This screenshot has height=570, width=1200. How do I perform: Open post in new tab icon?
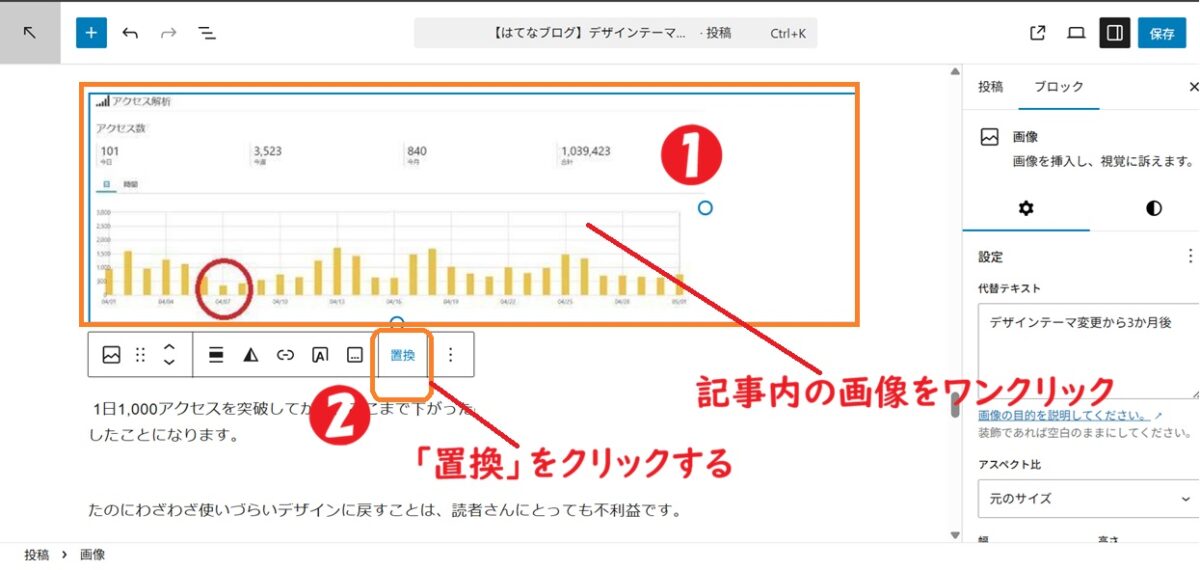1038,33
